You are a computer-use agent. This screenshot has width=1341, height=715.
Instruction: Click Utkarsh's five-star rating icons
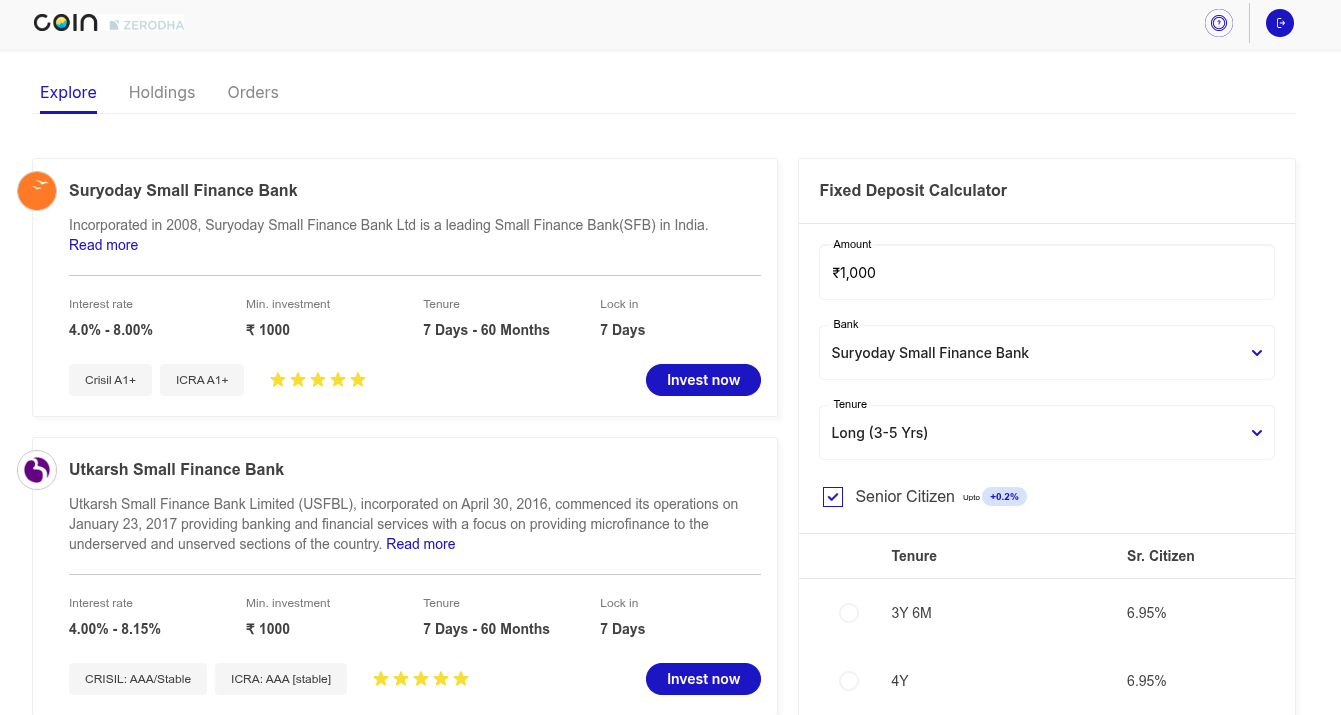(421, 679)
